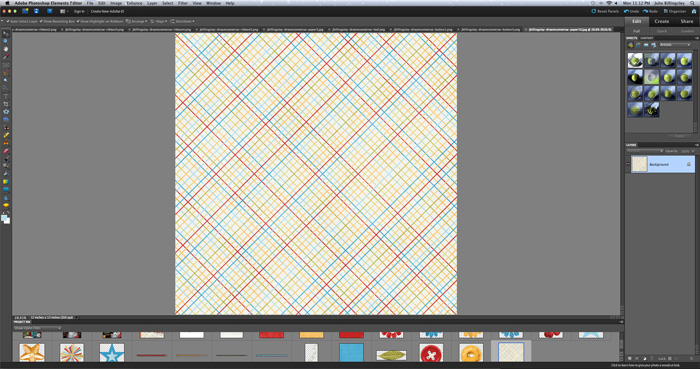Select the green leaf thumbnail in Project Bin

pyautogui.click(x=391, y=355)
